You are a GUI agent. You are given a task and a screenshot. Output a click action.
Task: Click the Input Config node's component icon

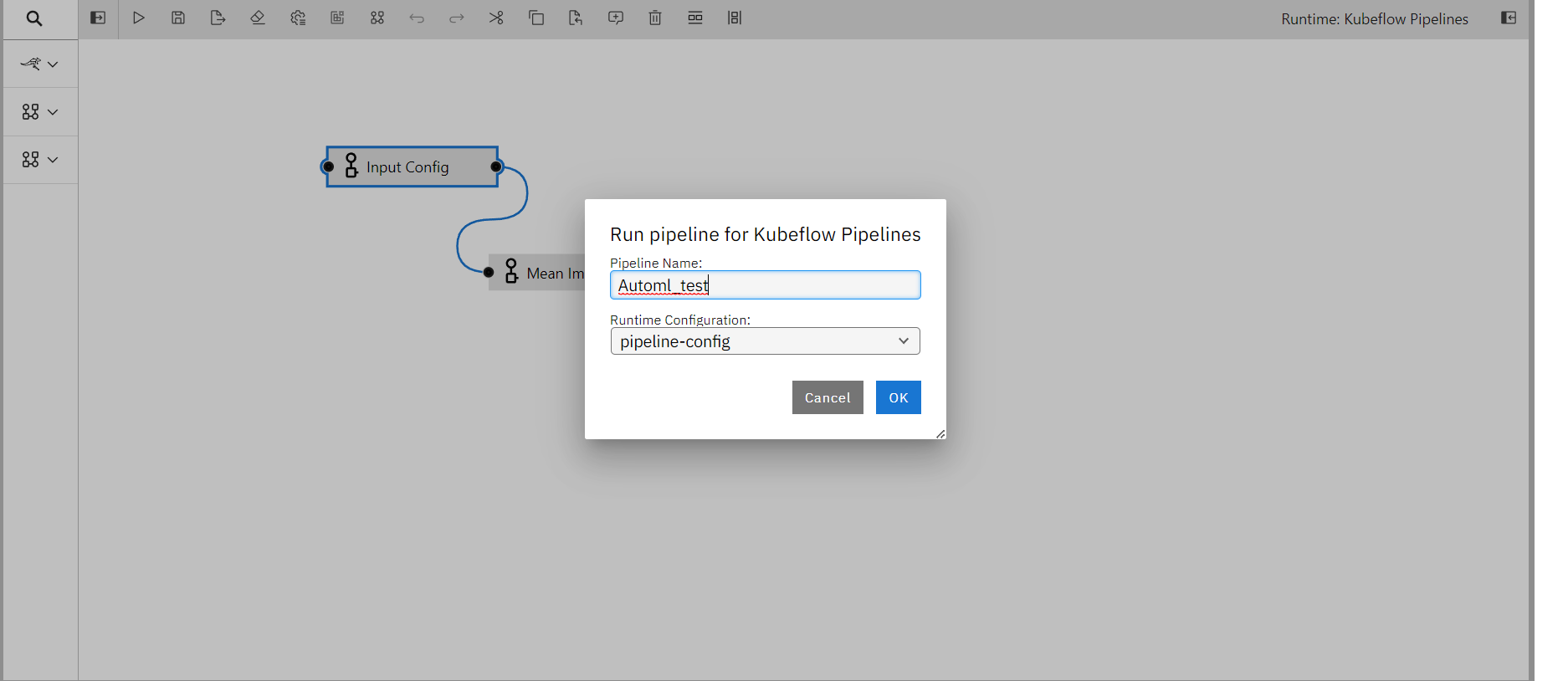[x=351, y=166]
